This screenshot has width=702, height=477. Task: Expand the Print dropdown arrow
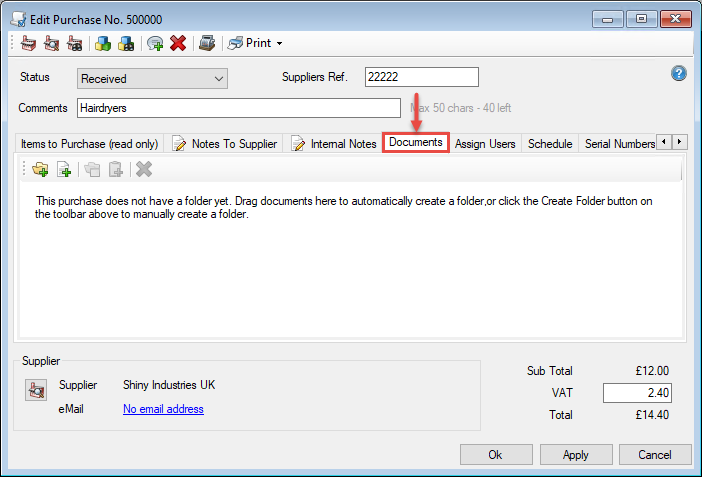[x=279, y=43]
